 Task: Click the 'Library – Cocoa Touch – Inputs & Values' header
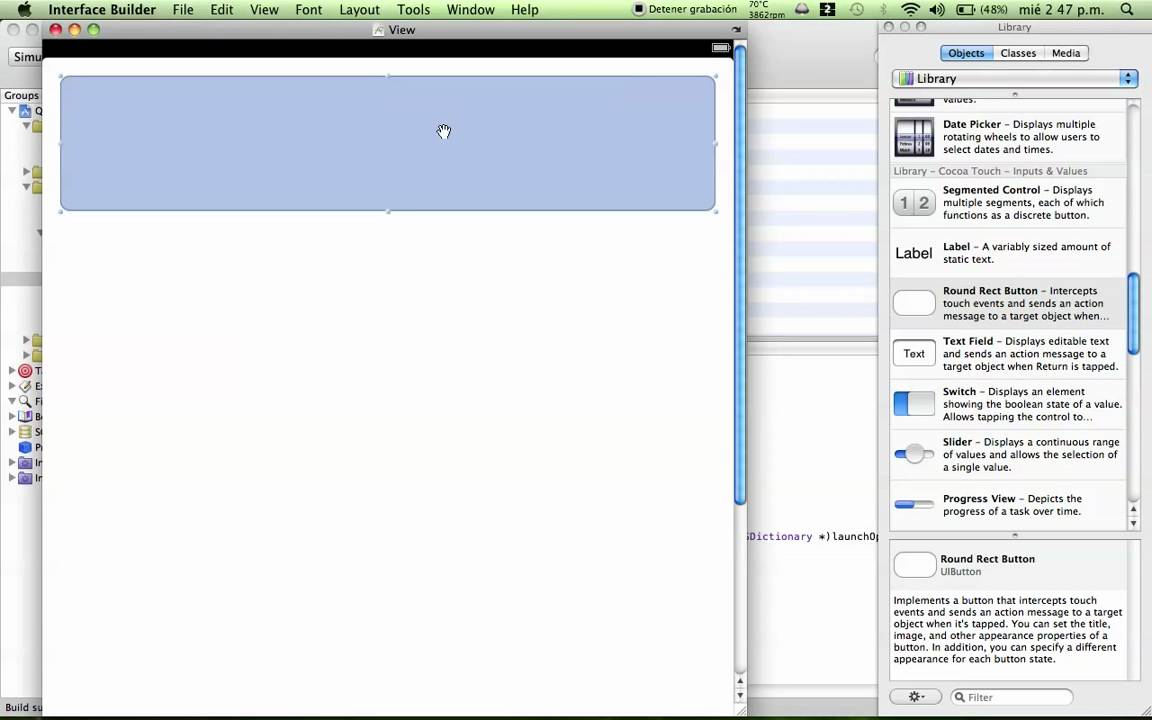(x=990, y=171)
